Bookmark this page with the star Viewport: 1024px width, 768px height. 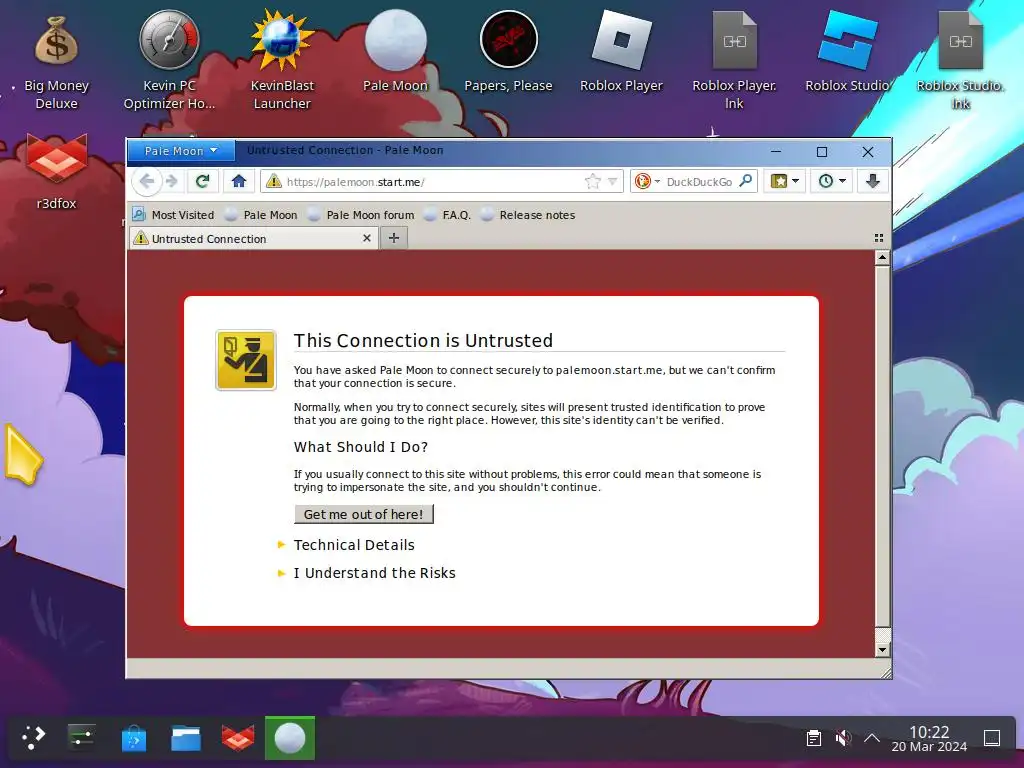592,181
